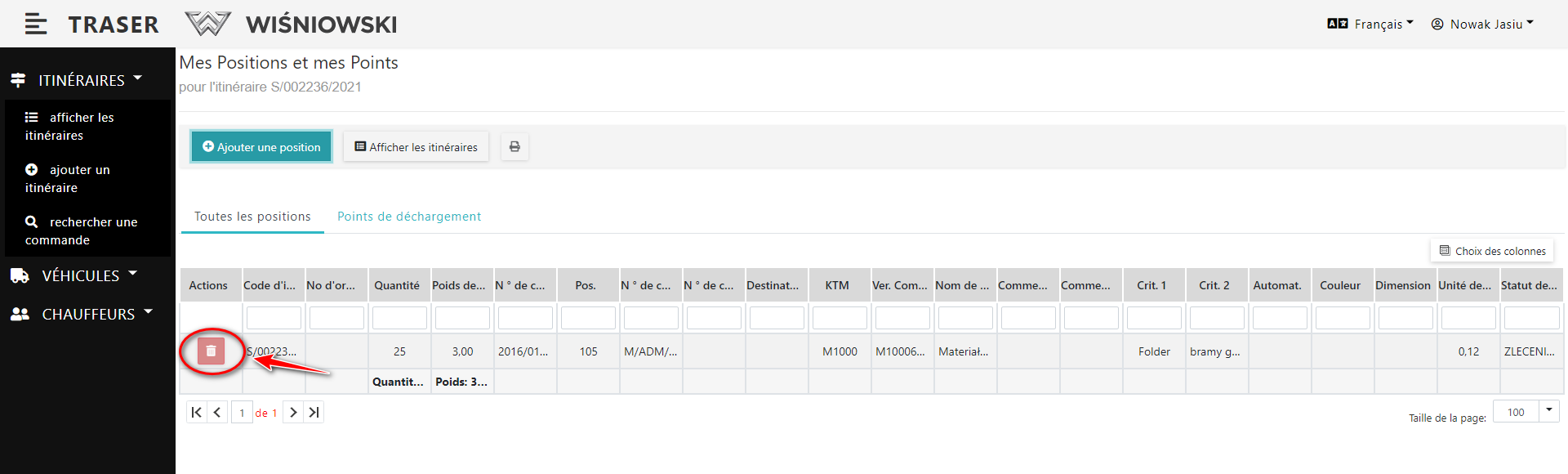
Task: Go to the previous page arrow
Action: click(x=217, y=413)
